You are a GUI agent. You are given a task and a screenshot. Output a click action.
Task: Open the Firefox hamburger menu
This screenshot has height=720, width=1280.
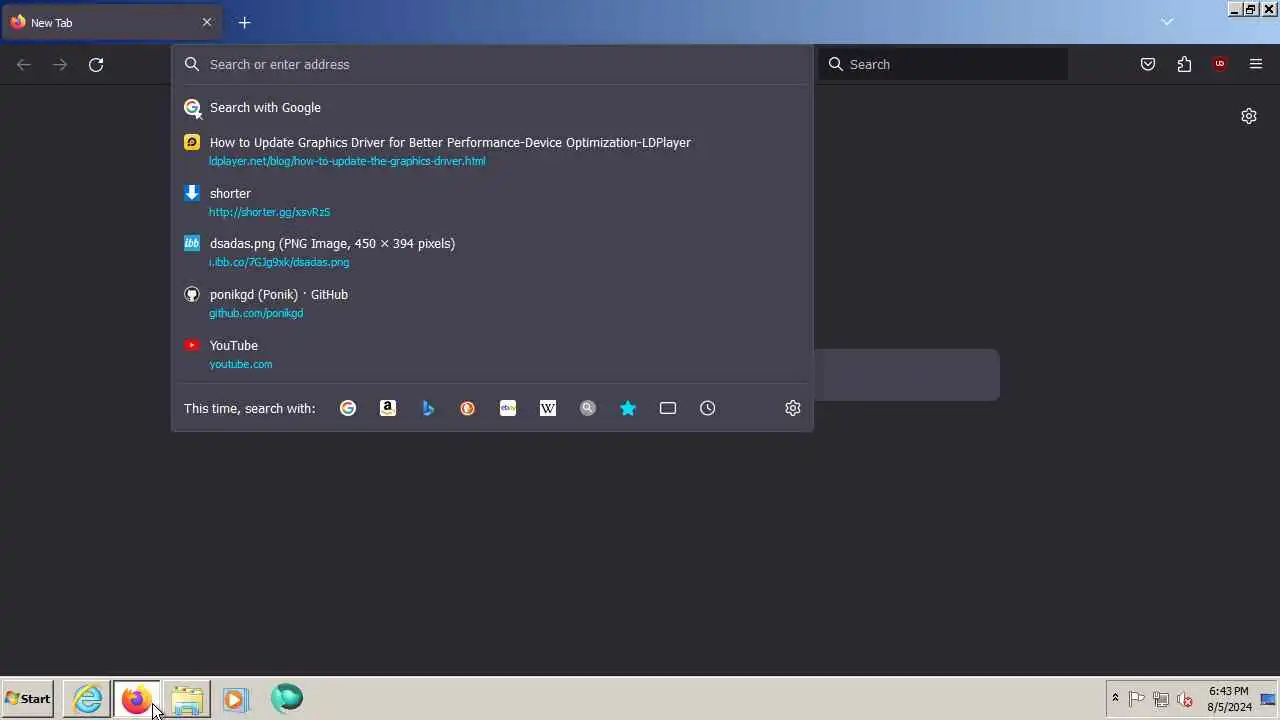pos(1256,64)
